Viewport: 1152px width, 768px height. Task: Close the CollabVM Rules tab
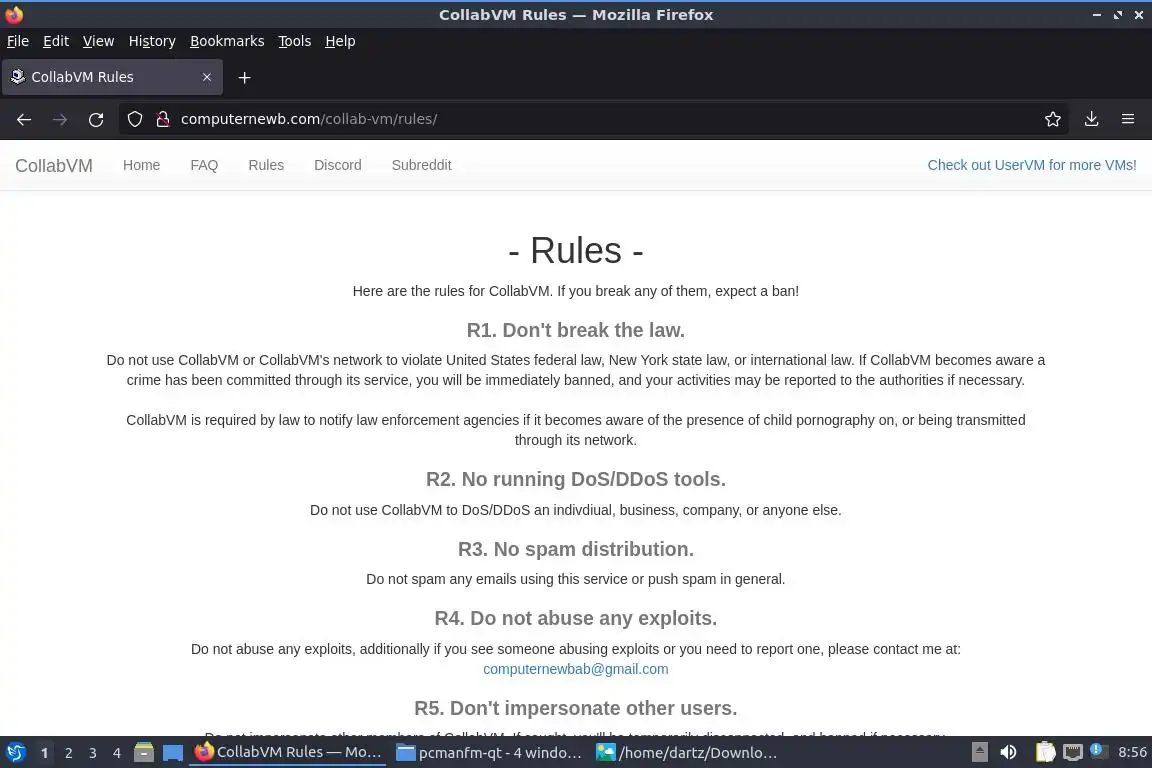click(206, 77)
